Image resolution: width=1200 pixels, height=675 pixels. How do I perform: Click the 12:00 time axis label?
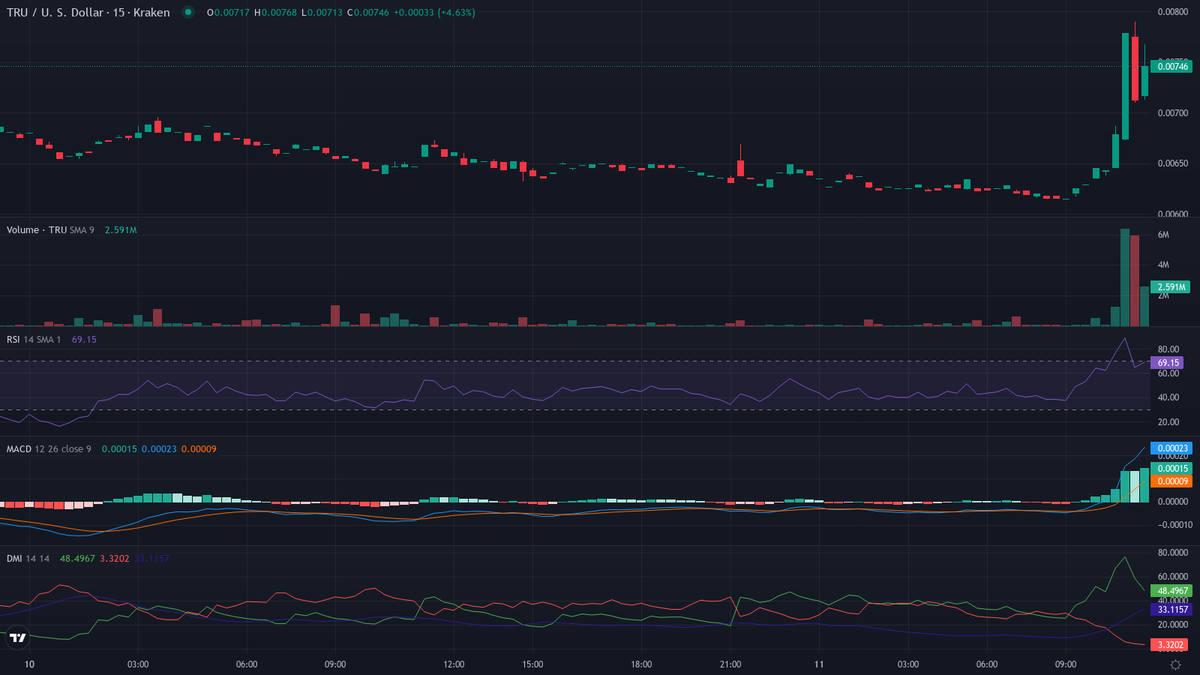point(453,664)
